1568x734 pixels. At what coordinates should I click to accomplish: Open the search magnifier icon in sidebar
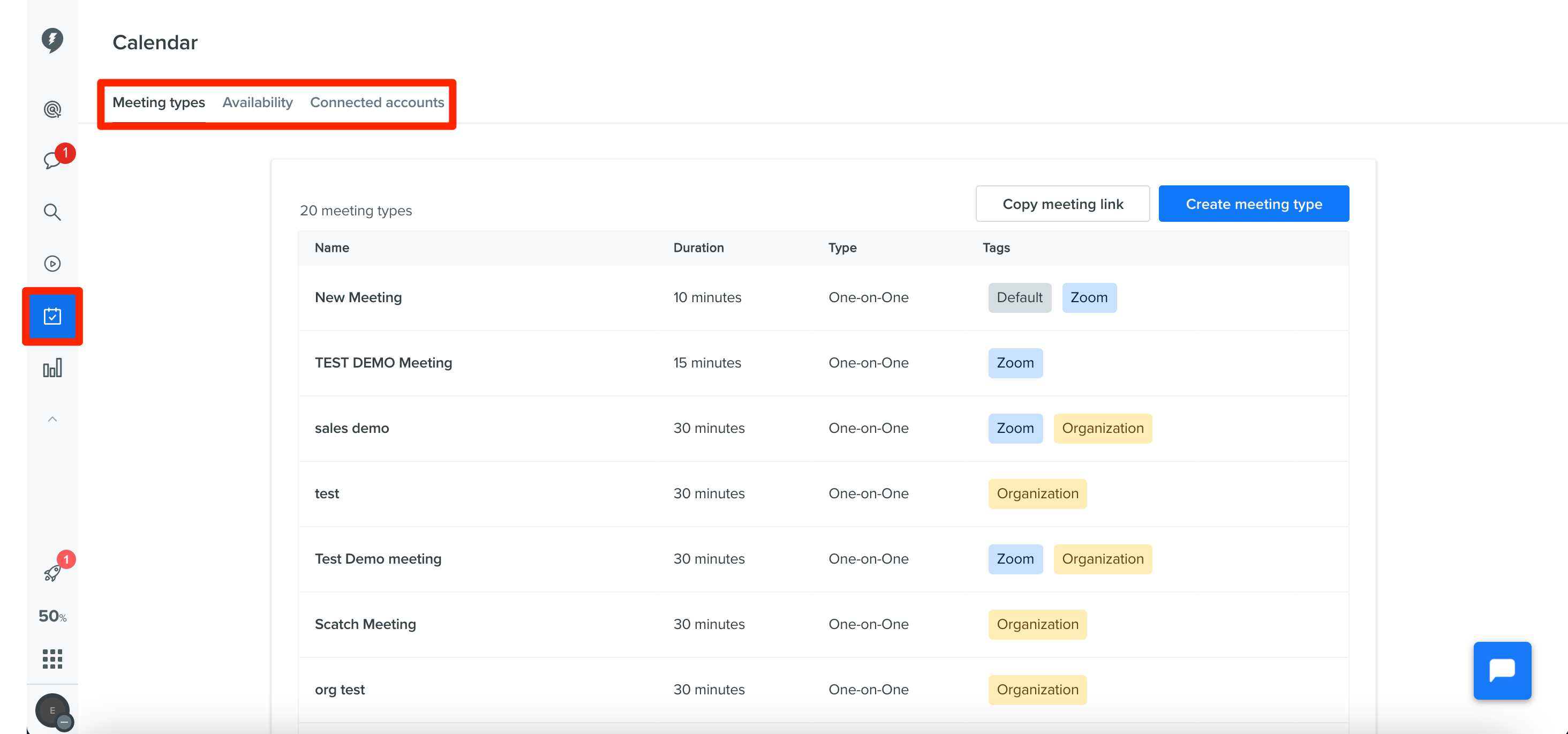tap(52, 212)
